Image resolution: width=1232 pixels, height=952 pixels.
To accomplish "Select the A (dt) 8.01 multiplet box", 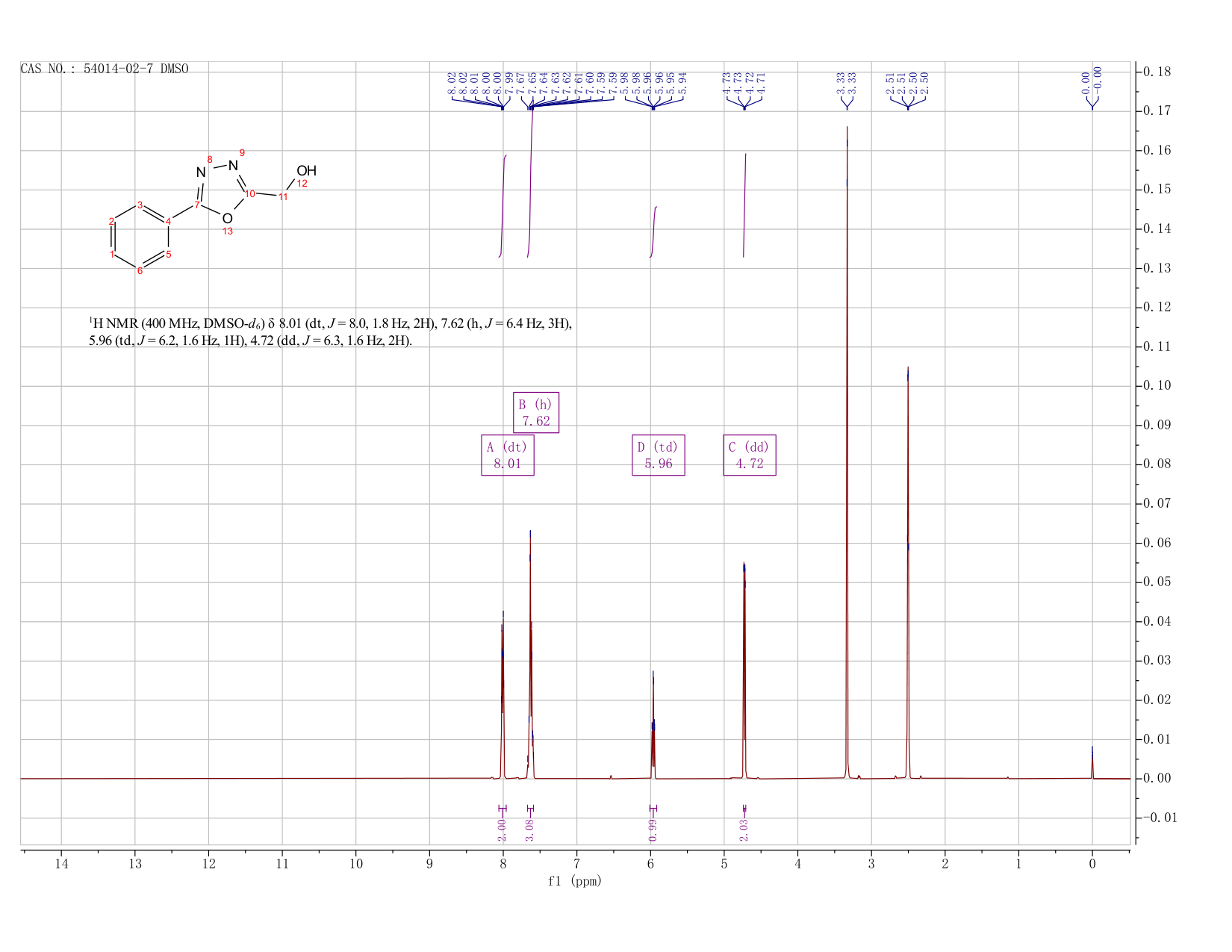I will [508, 455].
